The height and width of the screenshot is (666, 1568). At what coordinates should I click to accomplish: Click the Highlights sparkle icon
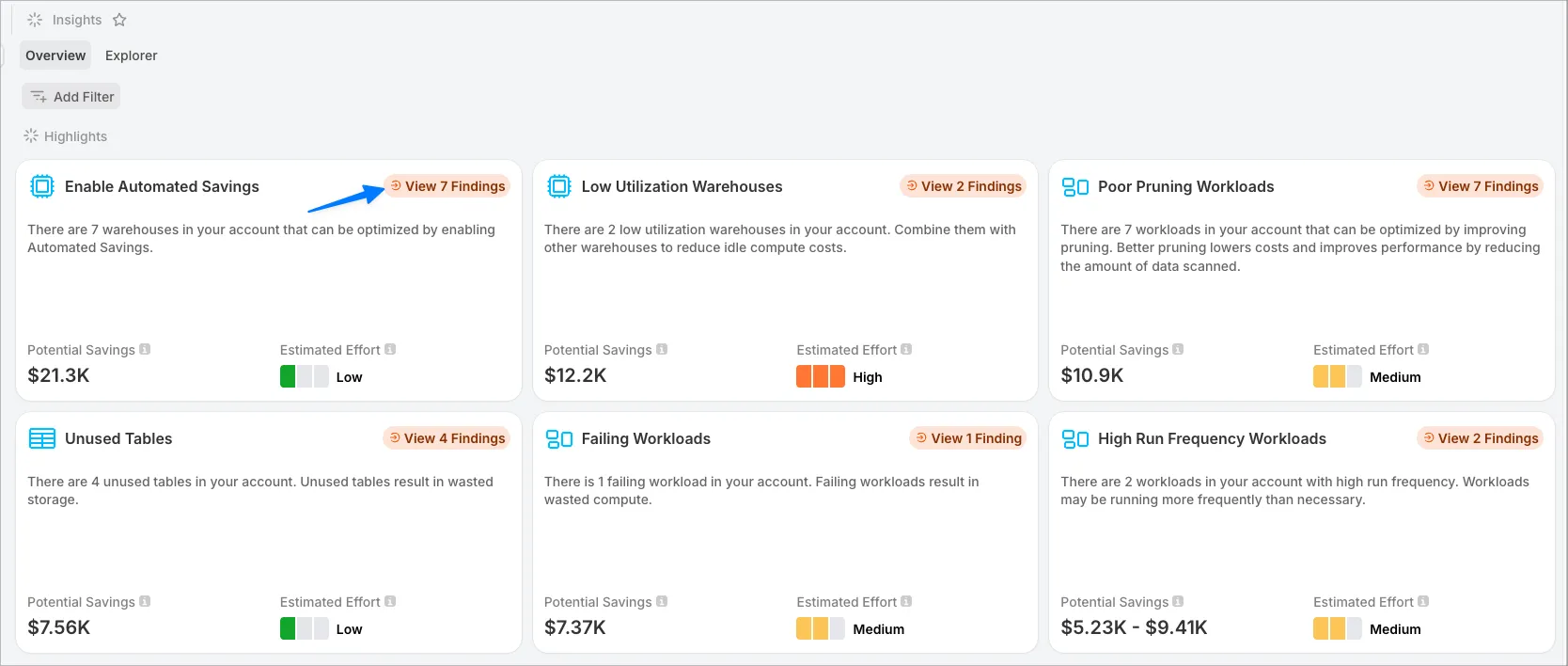[31, 136]
